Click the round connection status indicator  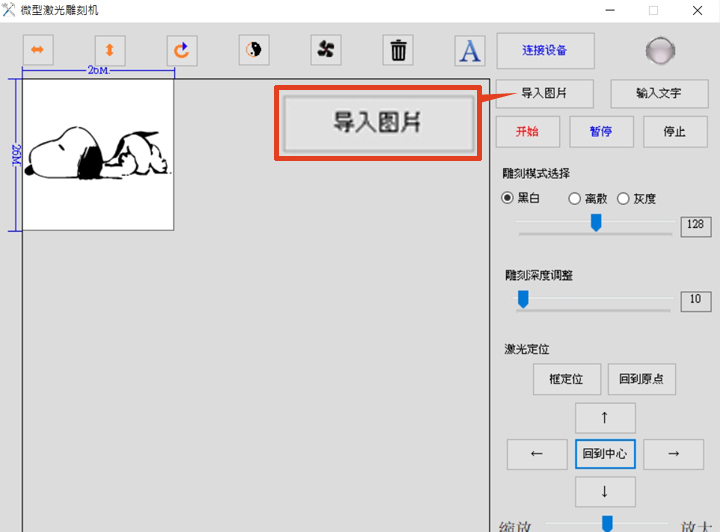point(658,50)
